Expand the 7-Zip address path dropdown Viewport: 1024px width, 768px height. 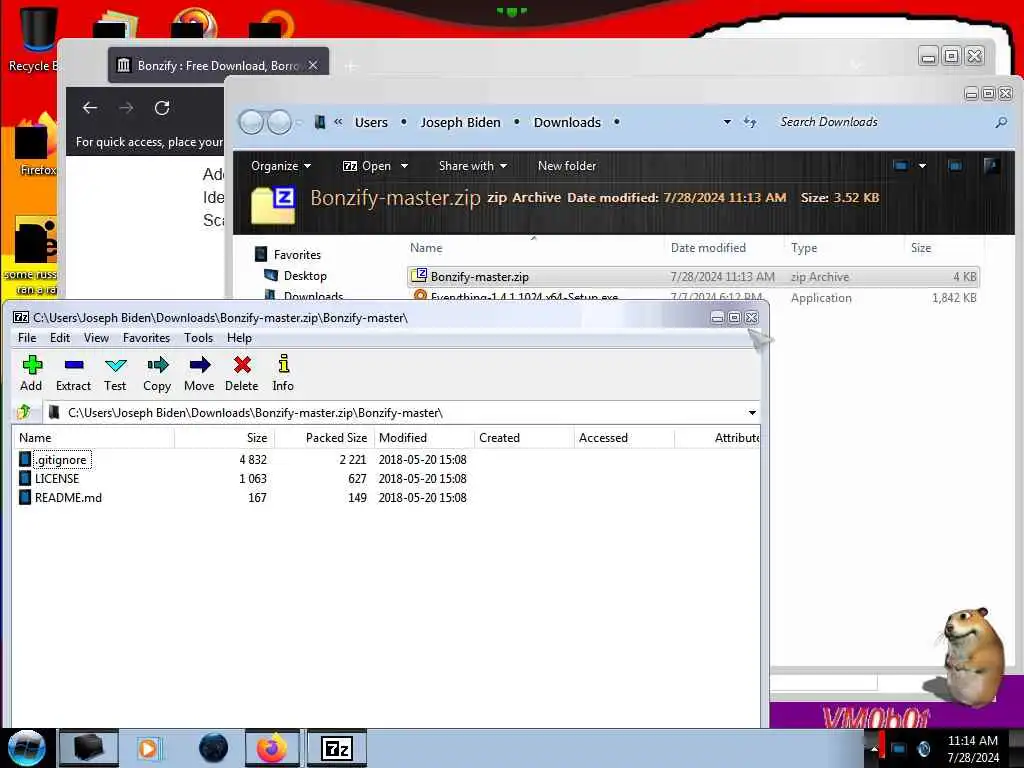752,413
